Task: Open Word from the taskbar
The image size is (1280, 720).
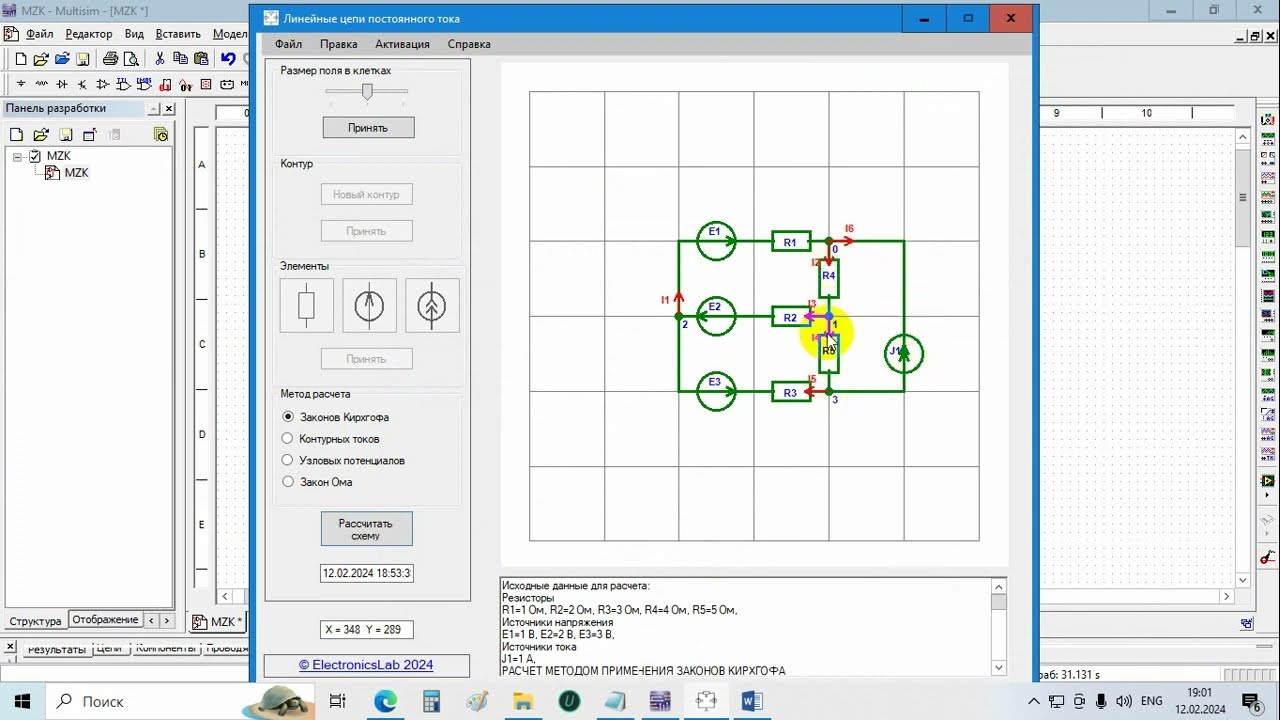Action: pyautogui.click(x=752, y=701)
